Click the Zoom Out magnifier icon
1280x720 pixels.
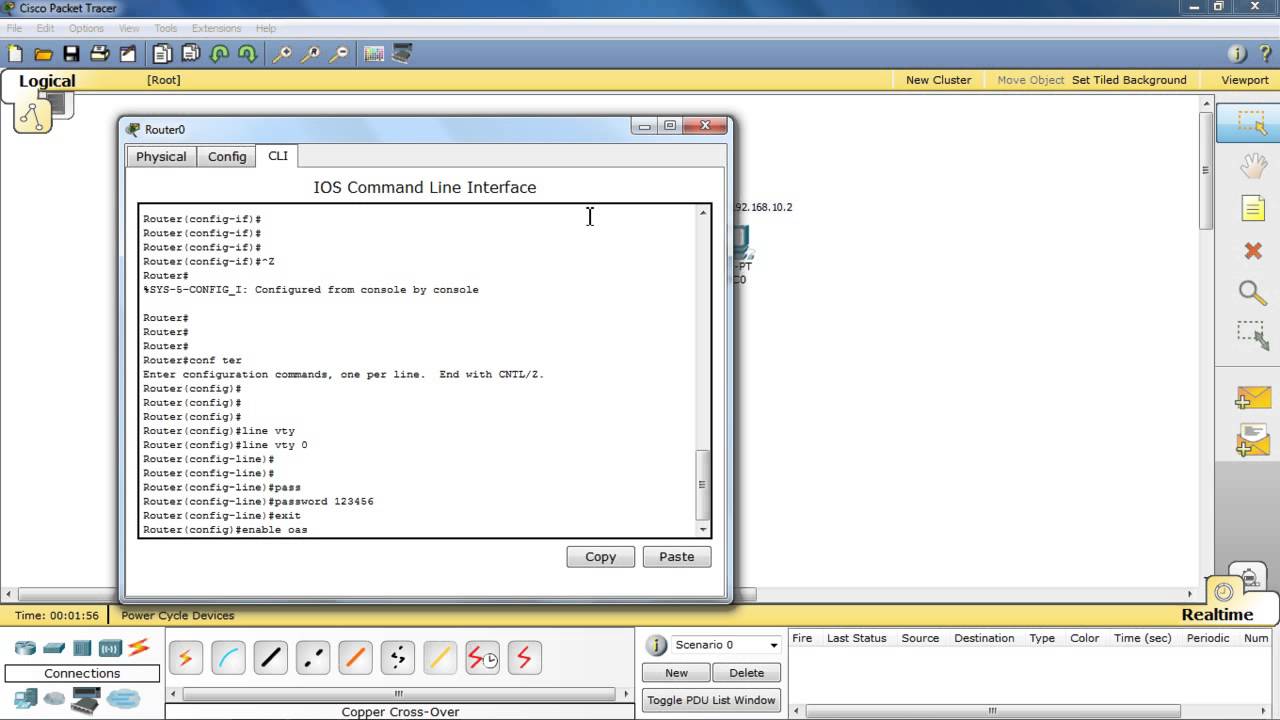pyautogui.click(x=339, y=54)
